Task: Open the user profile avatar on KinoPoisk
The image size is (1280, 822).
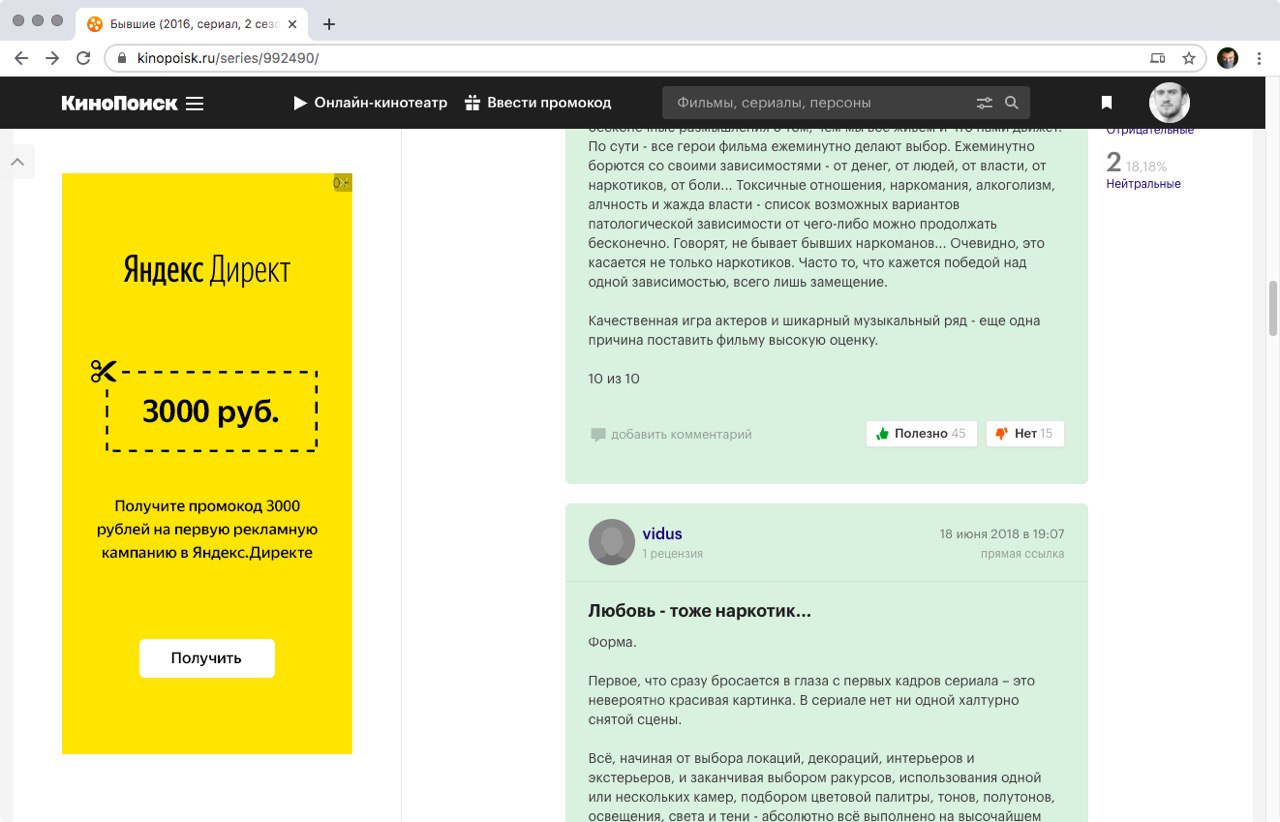Action: pos(1169,102)
